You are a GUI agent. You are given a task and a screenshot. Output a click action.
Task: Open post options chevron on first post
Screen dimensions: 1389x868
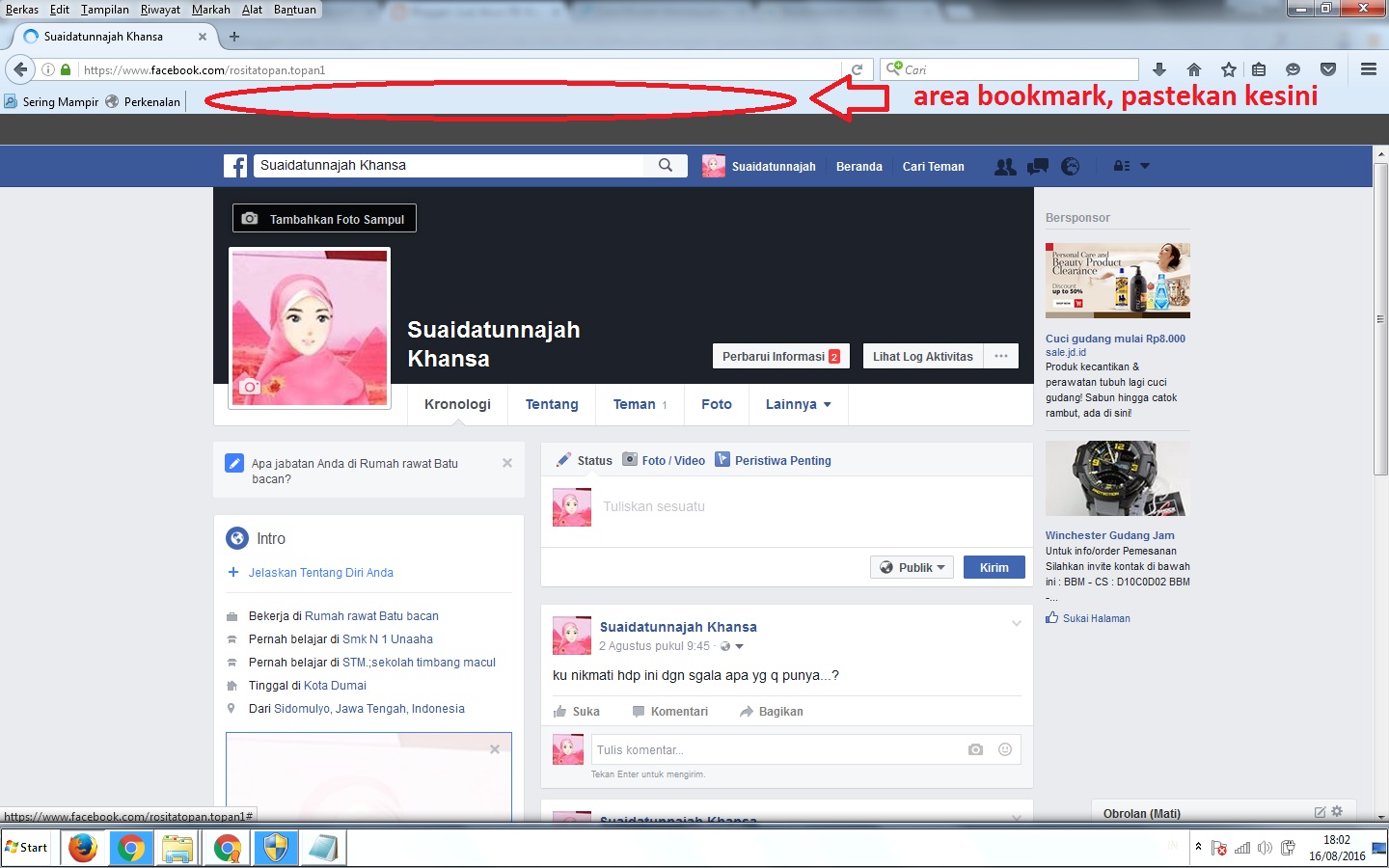tap(1016, 624)
